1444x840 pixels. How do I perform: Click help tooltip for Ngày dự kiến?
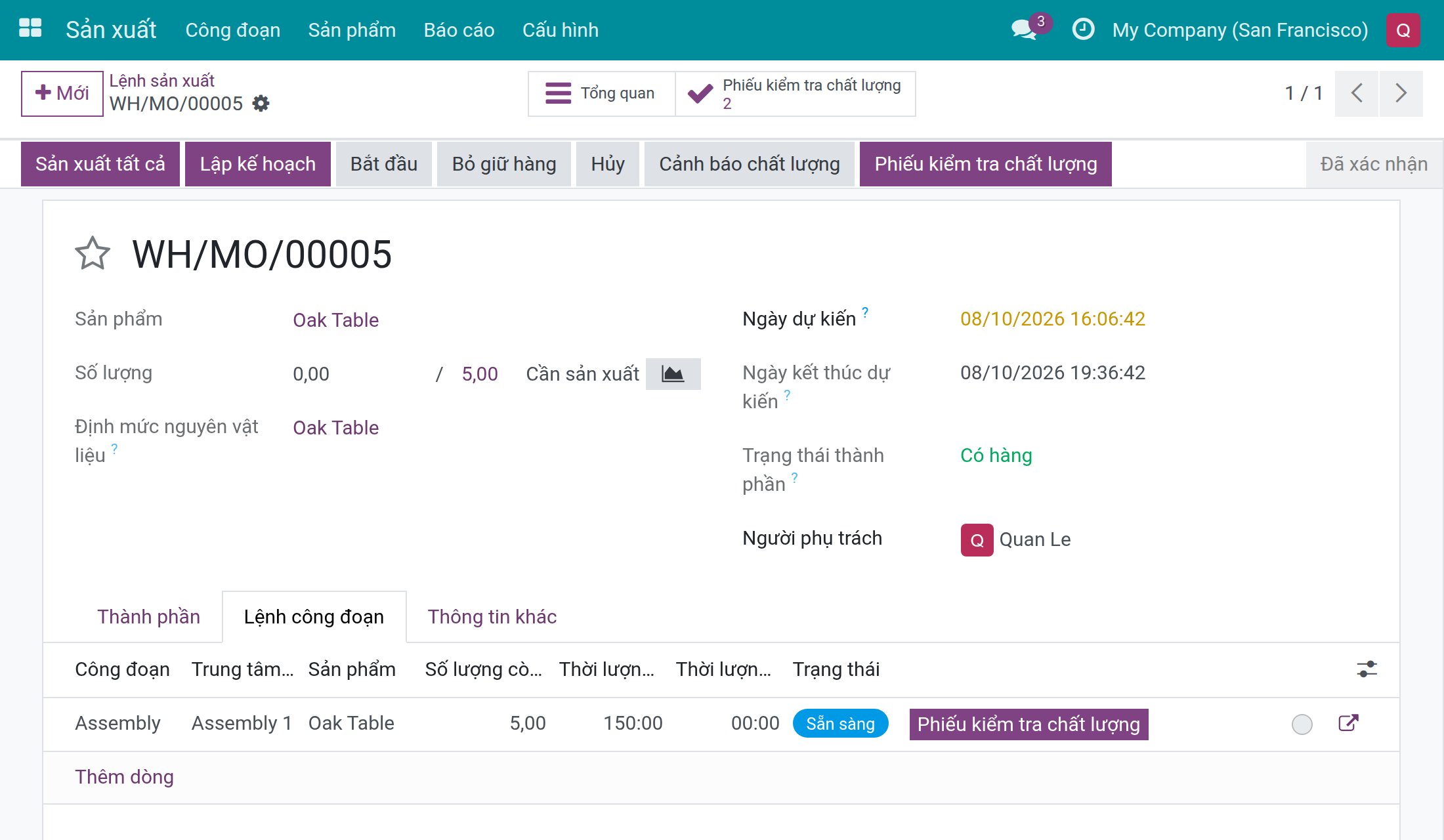[865, 312]
